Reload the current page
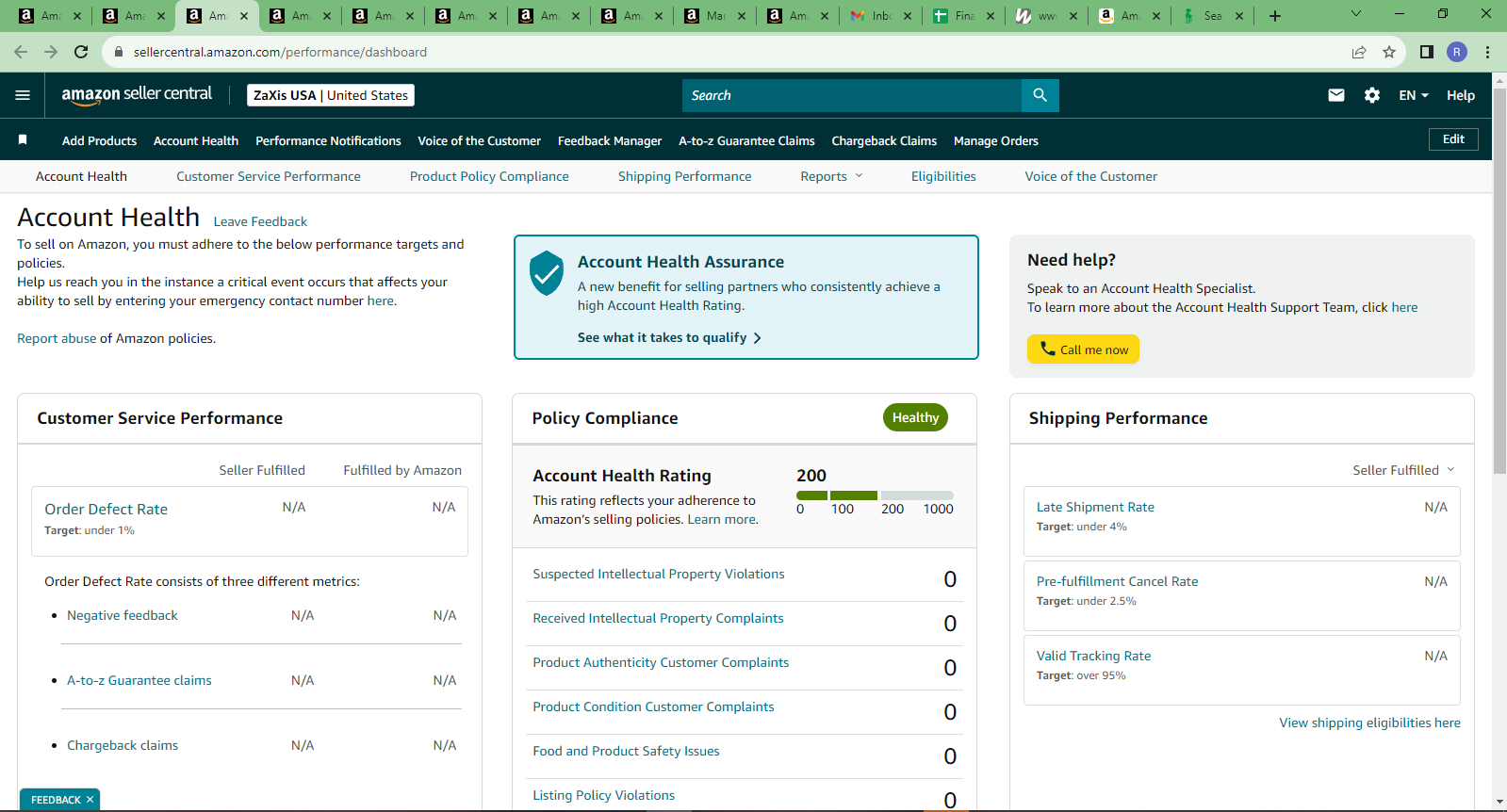1507x812 pixels. tap(81, 52)
